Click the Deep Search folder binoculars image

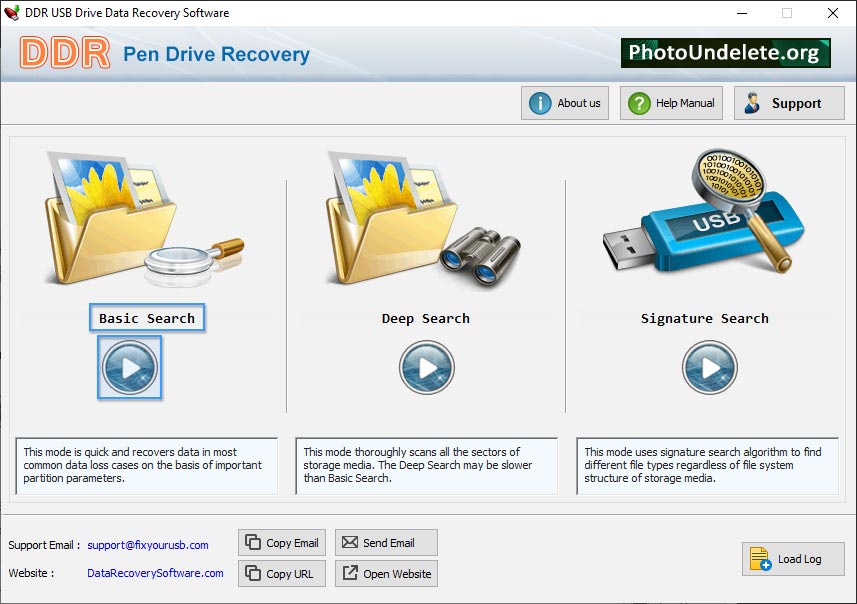[424, 219]
